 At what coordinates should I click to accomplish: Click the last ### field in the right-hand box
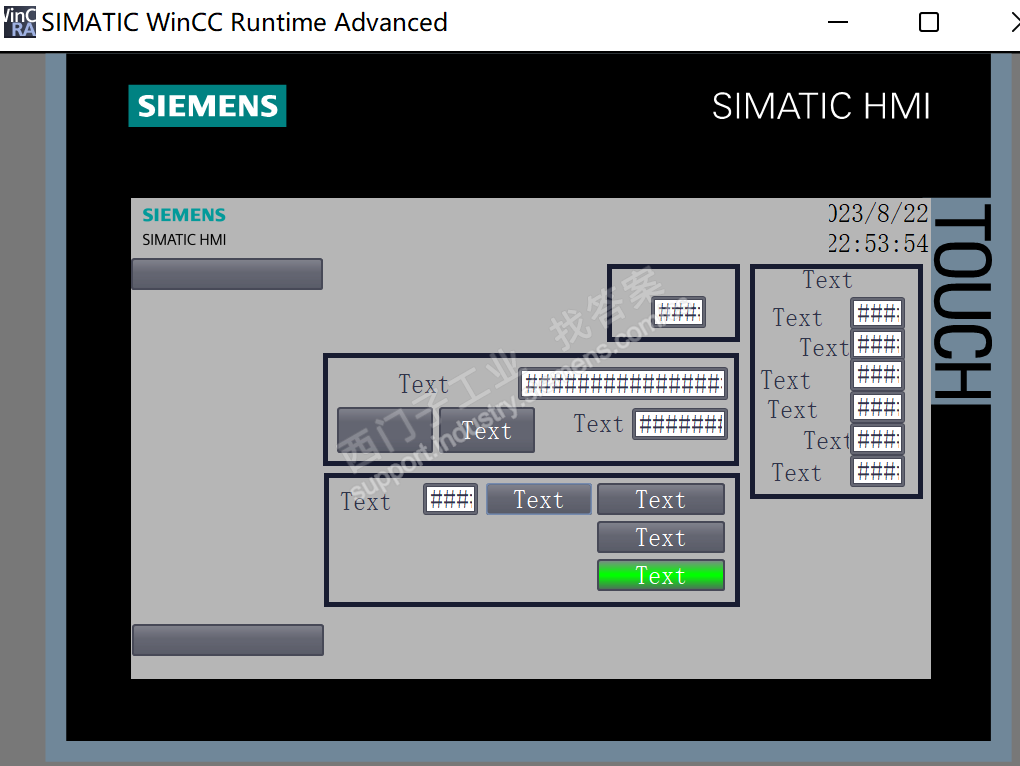pos(878,471)
